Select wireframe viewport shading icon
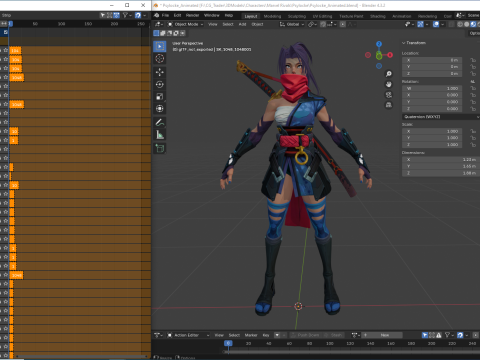Screen dimensions: 480x360 tap(460, 24)
